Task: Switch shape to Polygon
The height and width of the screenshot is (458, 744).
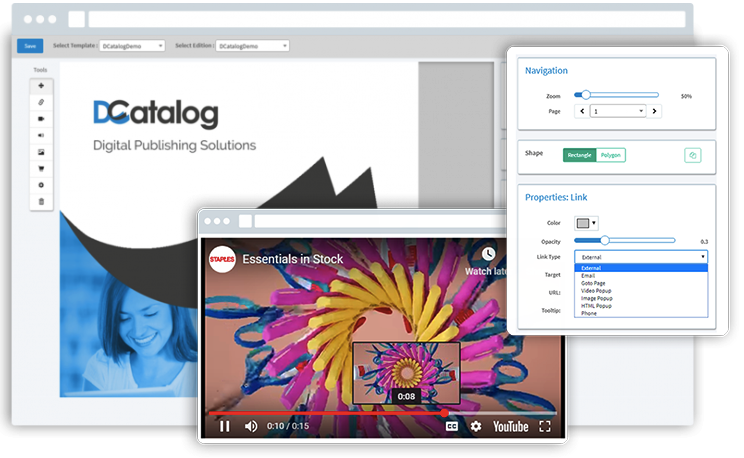Action: [x=611, y=155]
